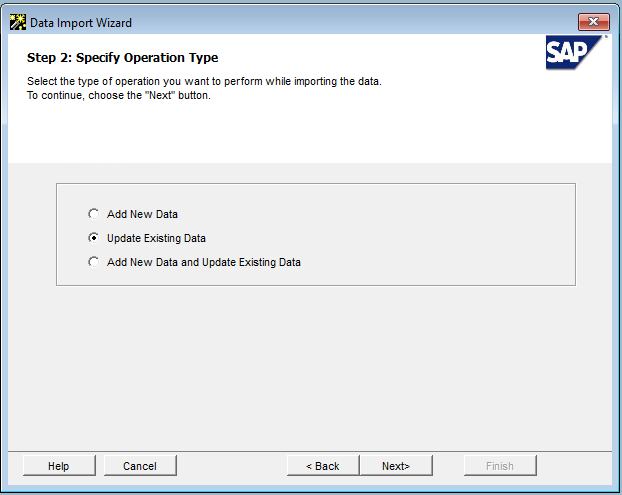
Task: Click the 'Select the type of operation' instruction text
Action: (204, 81)
